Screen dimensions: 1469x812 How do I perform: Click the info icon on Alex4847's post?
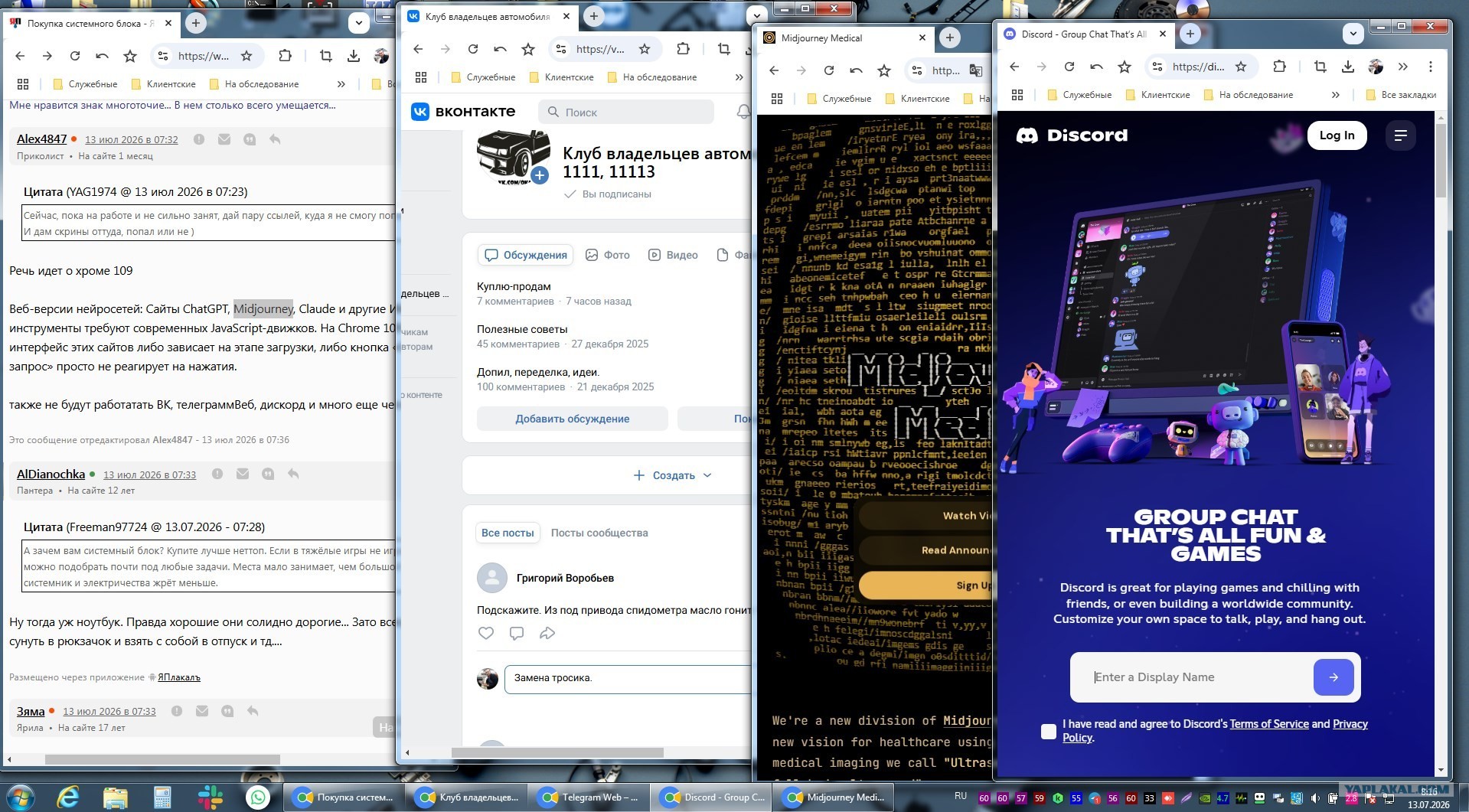tap(199, 139)
